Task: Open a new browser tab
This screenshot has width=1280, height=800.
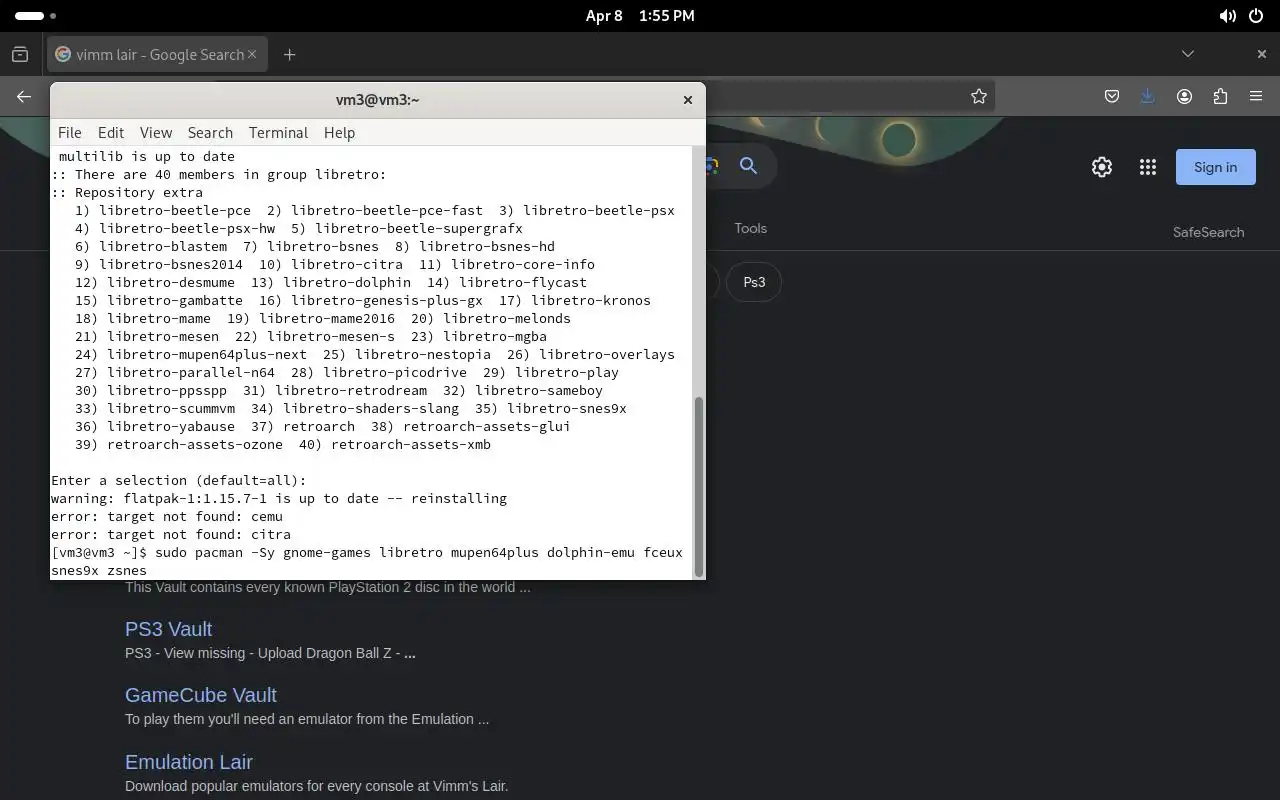Action: (289, 54)
